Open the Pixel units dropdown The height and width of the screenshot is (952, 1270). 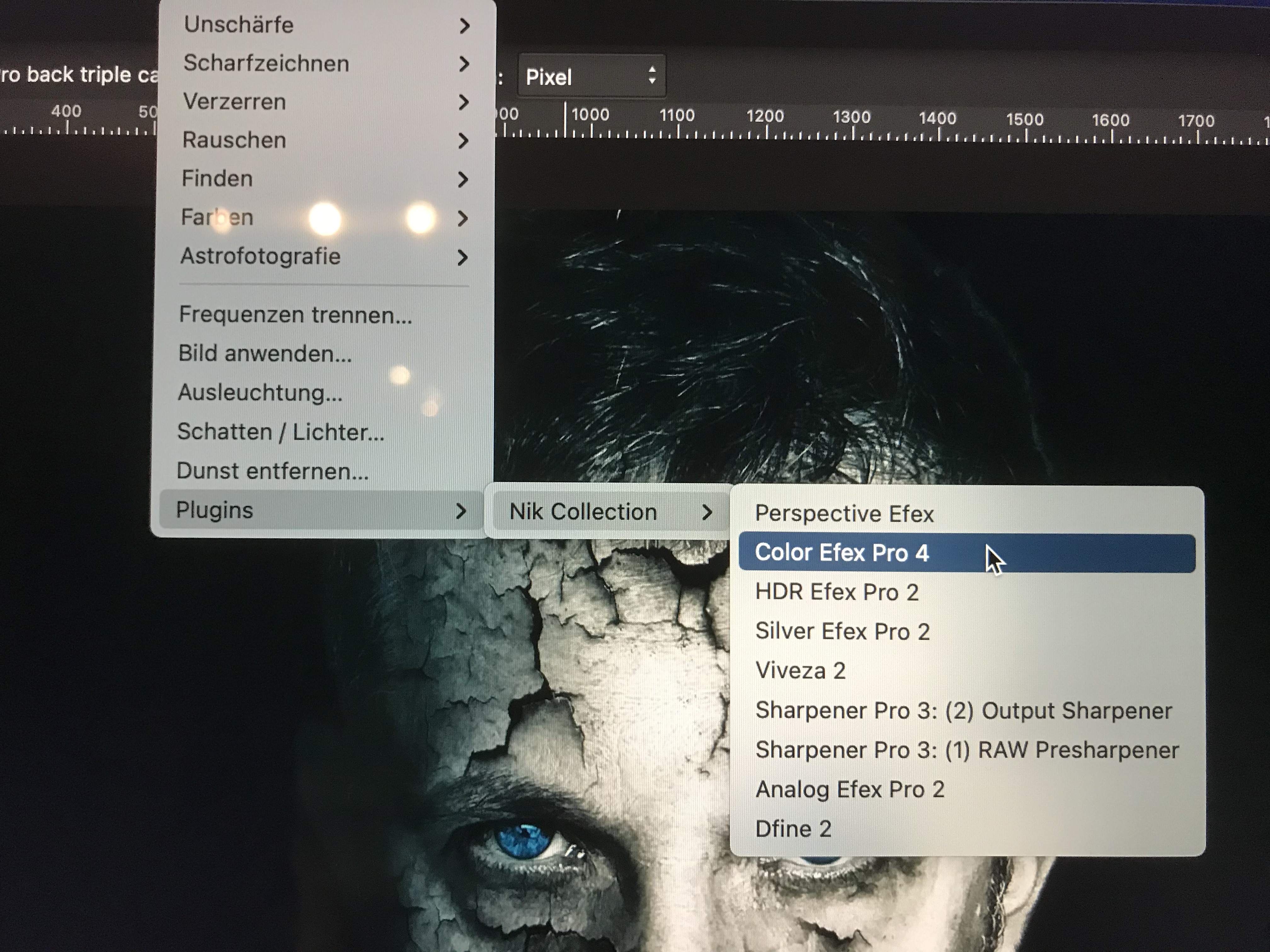pos(591,76)
